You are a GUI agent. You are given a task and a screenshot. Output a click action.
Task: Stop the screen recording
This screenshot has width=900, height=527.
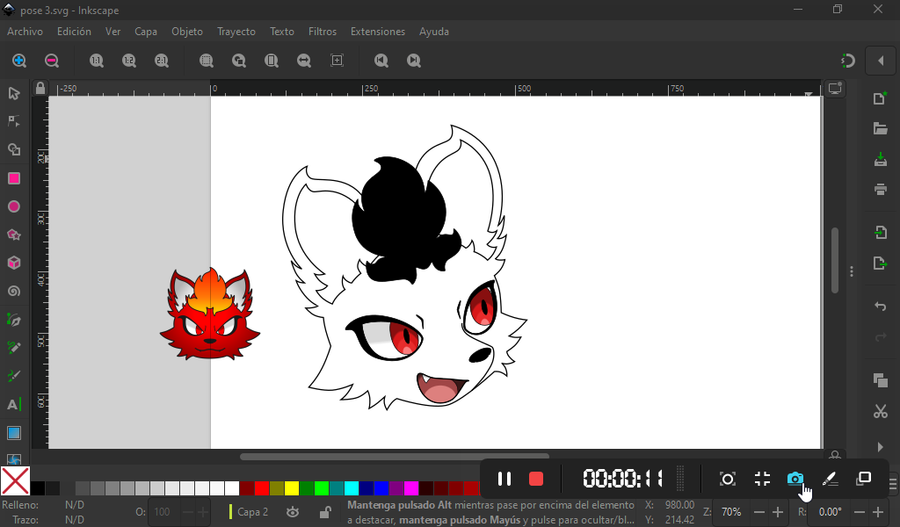pos(536,479)
